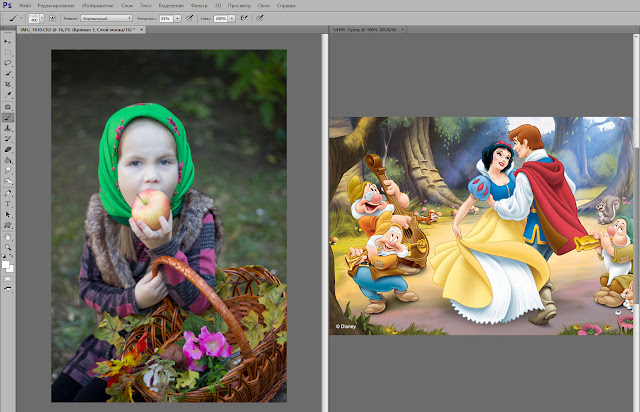640x412 pixels.
Task: Click the Photoshop Ps logo
Action: (x=7, y=5)
